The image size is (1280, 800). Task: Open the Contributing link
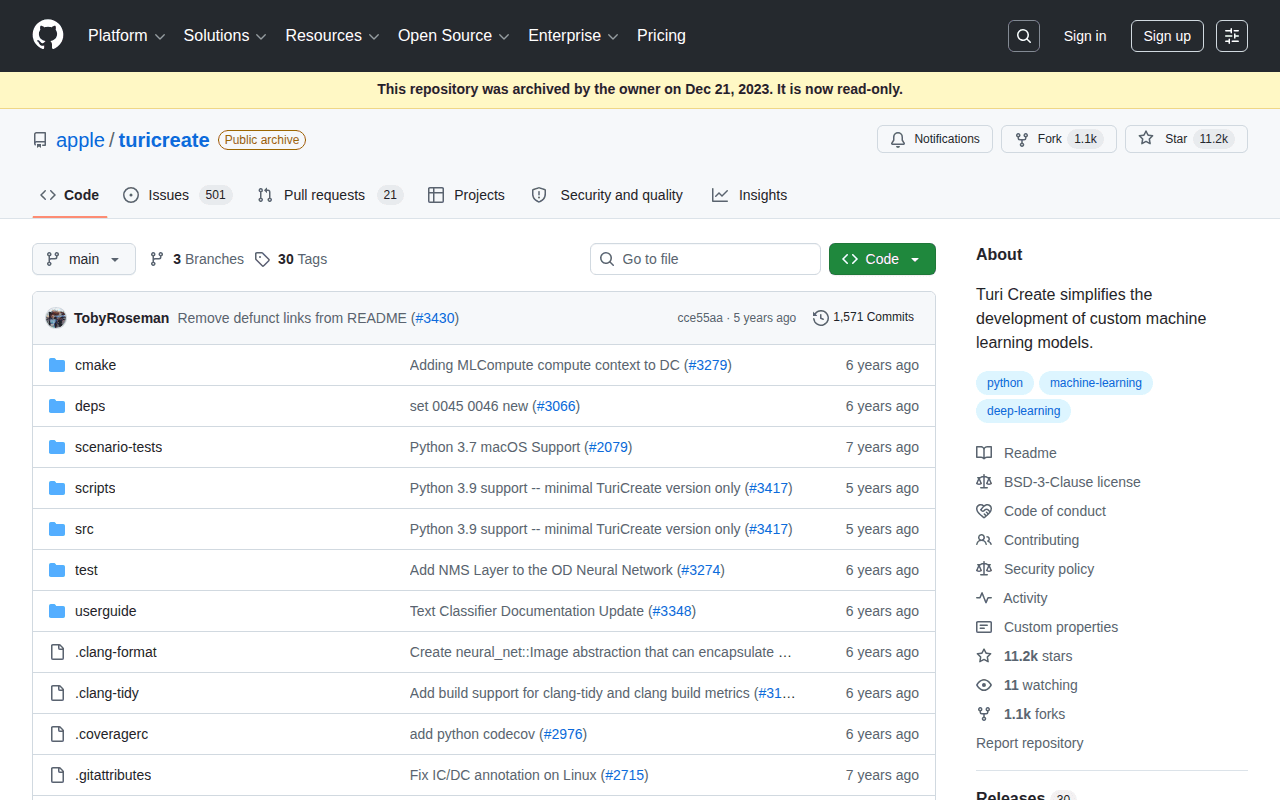(1028, 540)
